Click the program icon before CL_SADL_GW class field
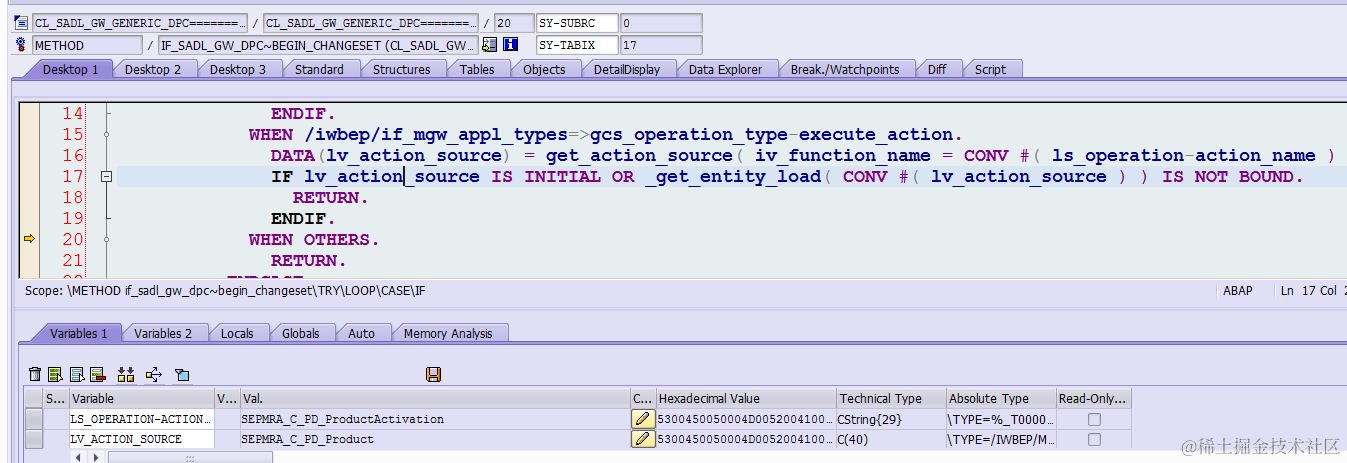This screenshot has width=1347, height=463. tap(20, 22)
